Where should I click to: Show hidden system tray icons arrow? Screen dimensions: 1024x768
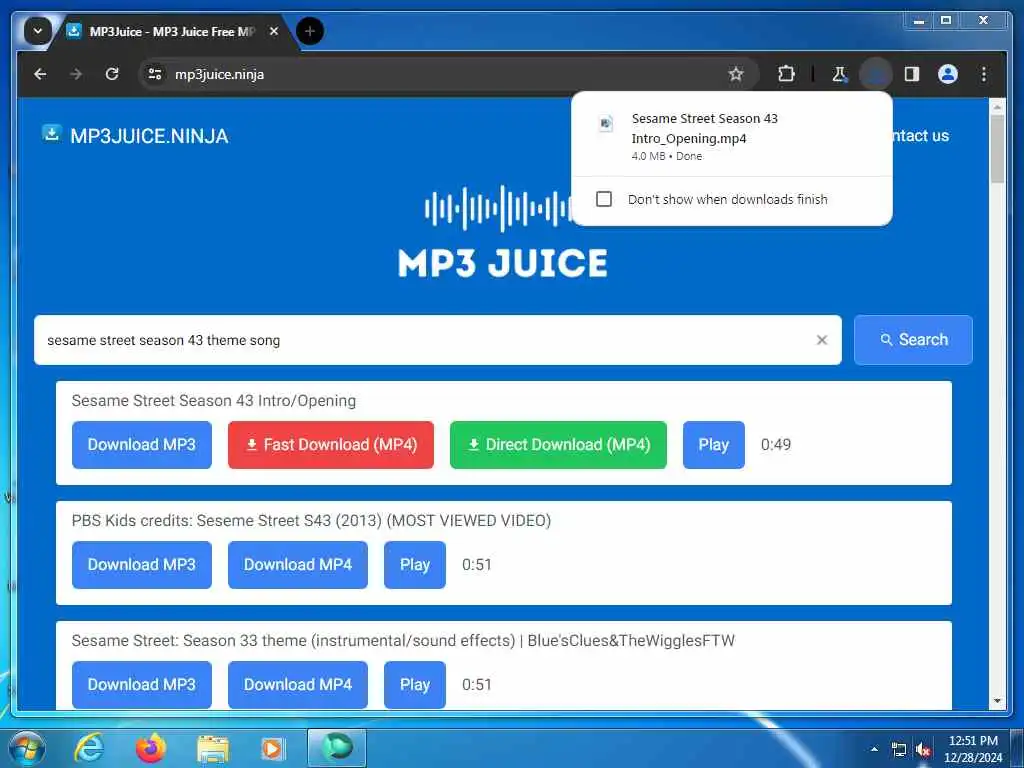[874, 749]
